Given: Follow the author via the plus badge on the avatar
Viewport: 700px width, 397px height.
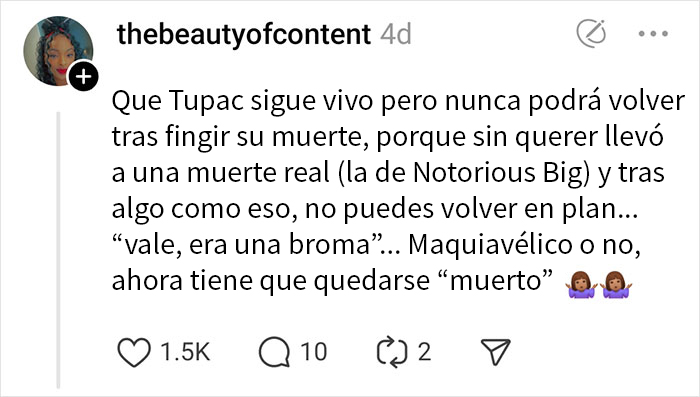Looking at the screenshot, I should [83, 77].
